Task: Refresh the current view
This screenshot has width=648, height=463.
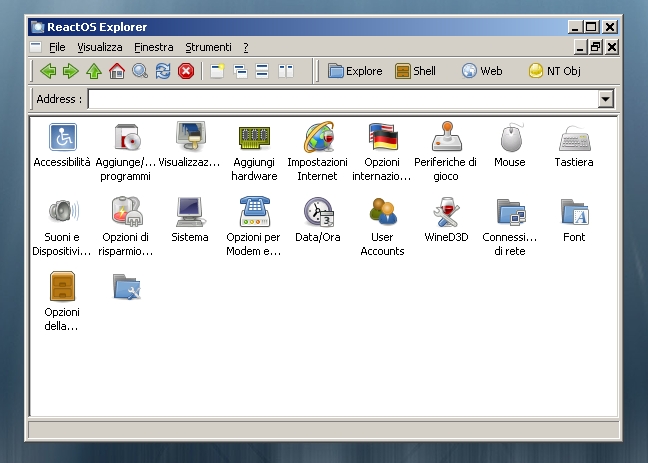Action: pos(163,71)
